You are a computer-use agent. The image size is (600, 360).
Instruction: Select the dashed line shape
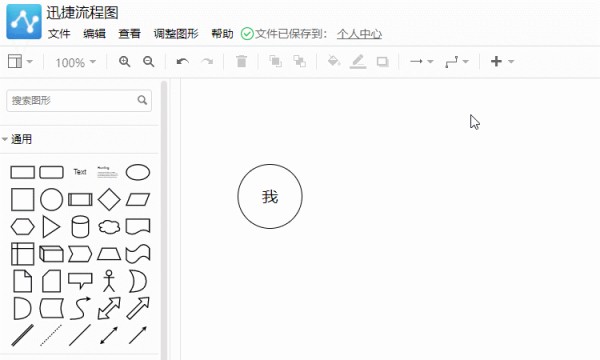tap(51, 336)
